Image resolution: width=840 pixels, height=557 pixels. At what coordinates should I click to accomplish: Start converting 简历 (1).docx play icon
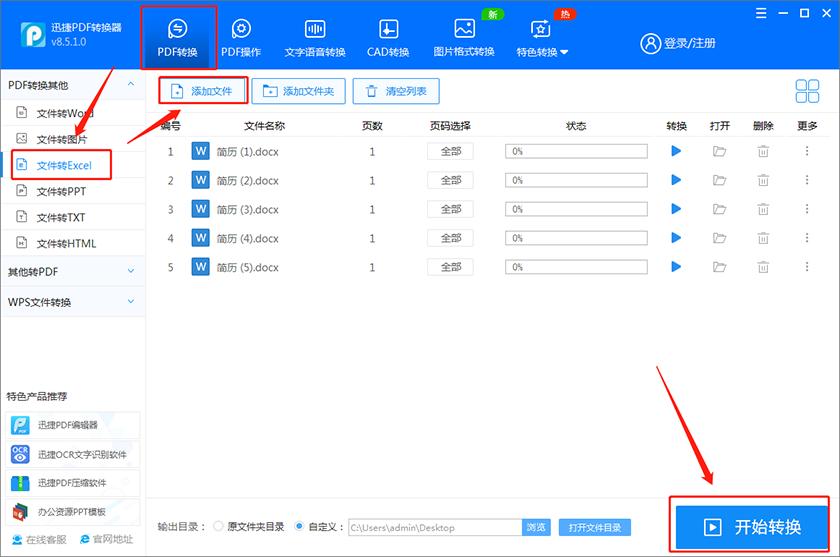click(x=676, y=152)
